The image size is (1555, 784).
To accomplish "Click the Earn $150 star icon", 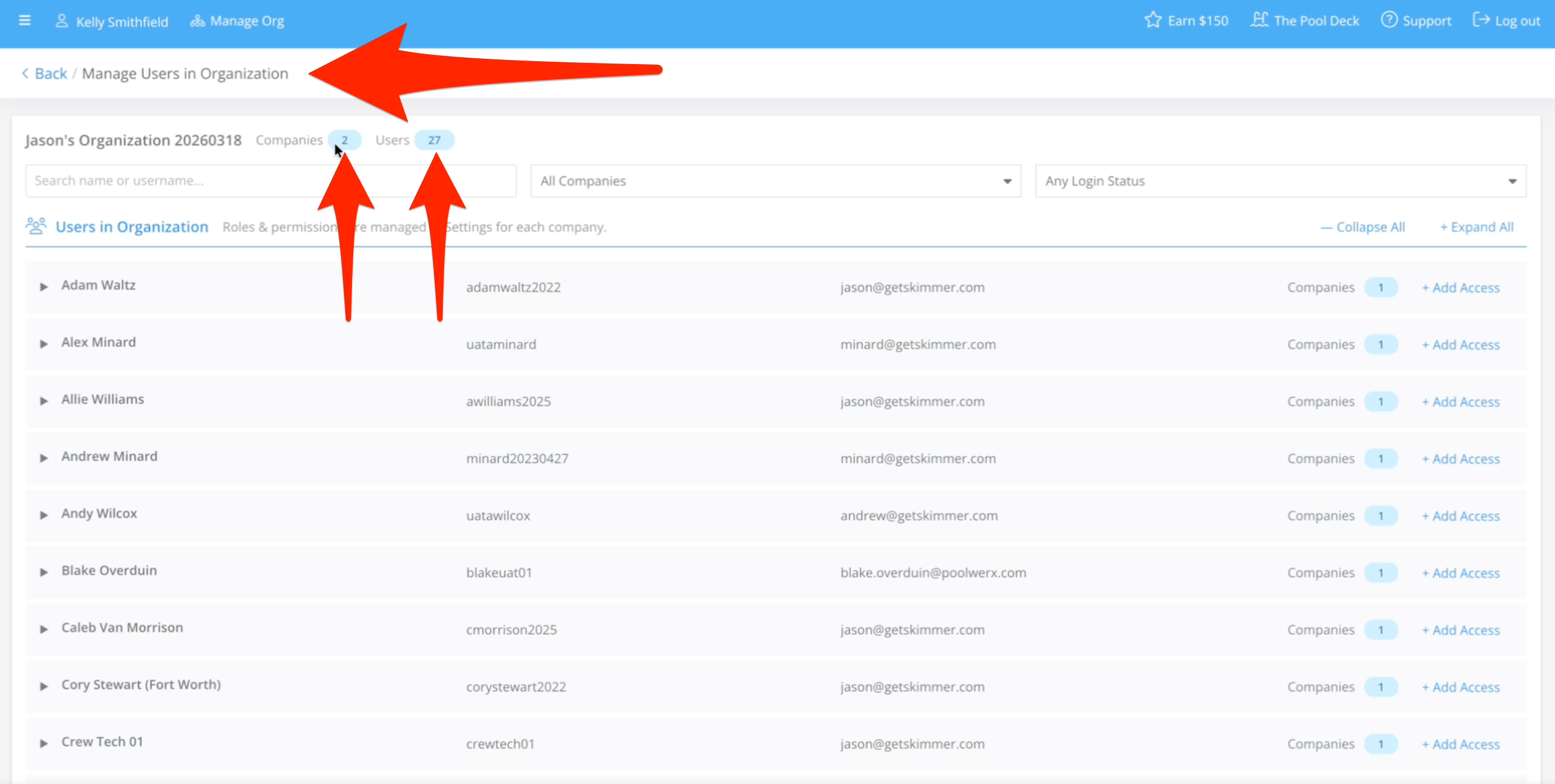I will [x=1152, y=20].
